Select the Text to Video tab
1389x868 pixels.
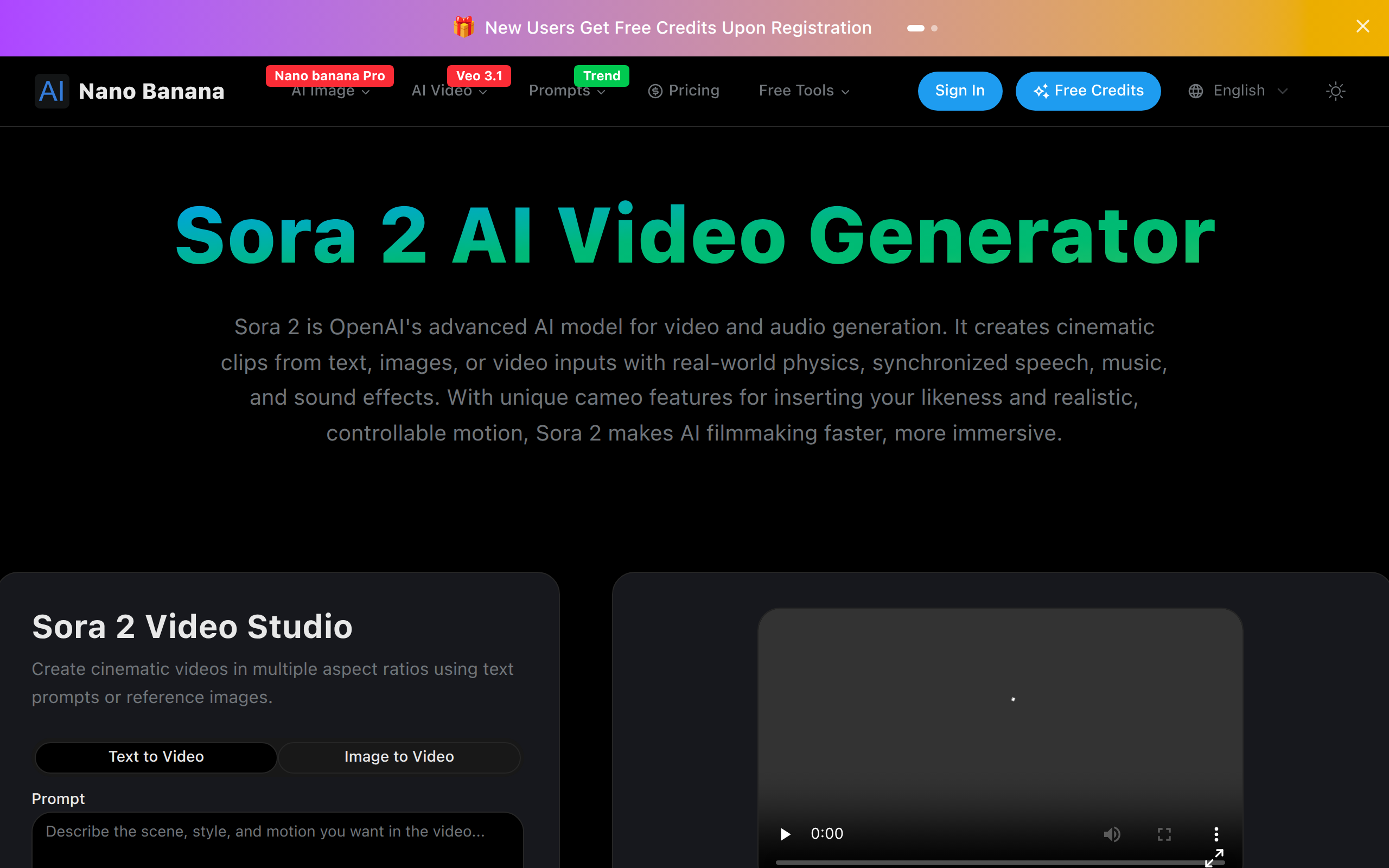pos(156,757)
